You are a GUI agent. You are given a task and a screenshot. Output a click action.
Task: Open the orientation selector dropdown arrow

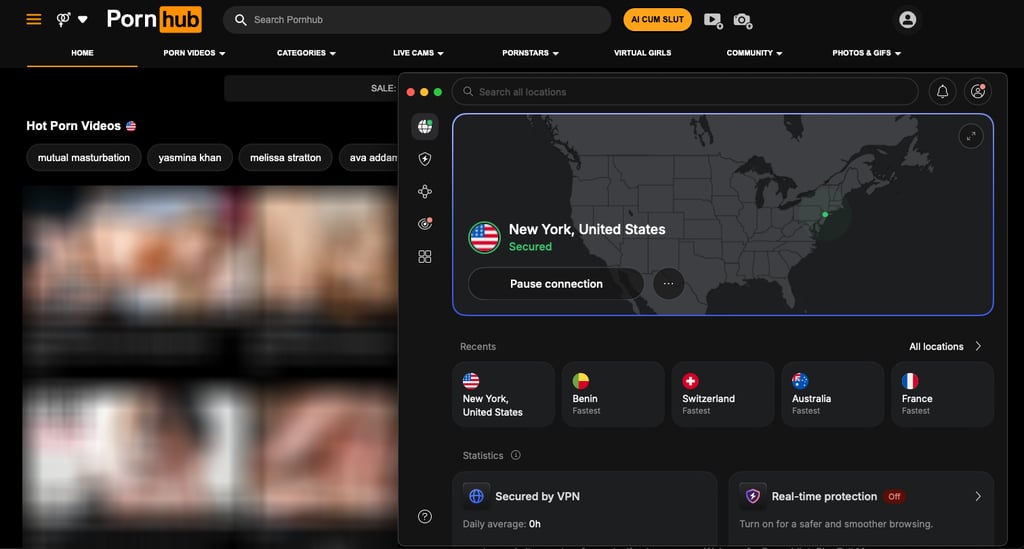[83, 20]
